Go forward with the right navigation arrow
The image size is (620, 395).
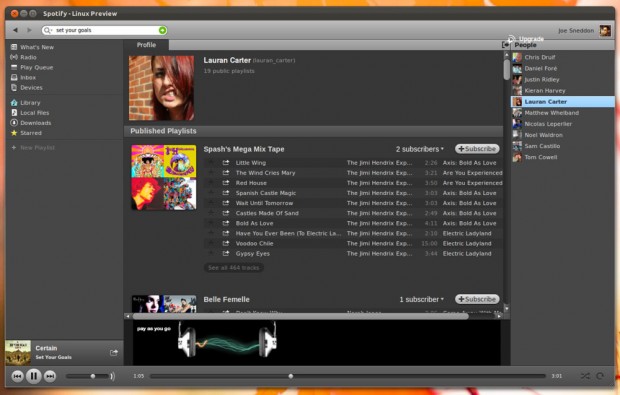(29, 30)
